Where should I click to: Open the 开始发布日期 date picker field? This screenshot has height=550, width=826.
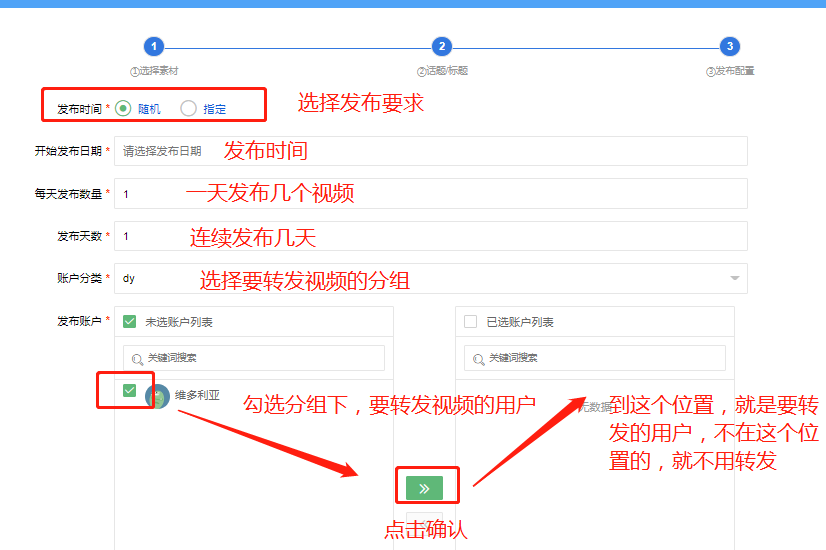(430, 151)
